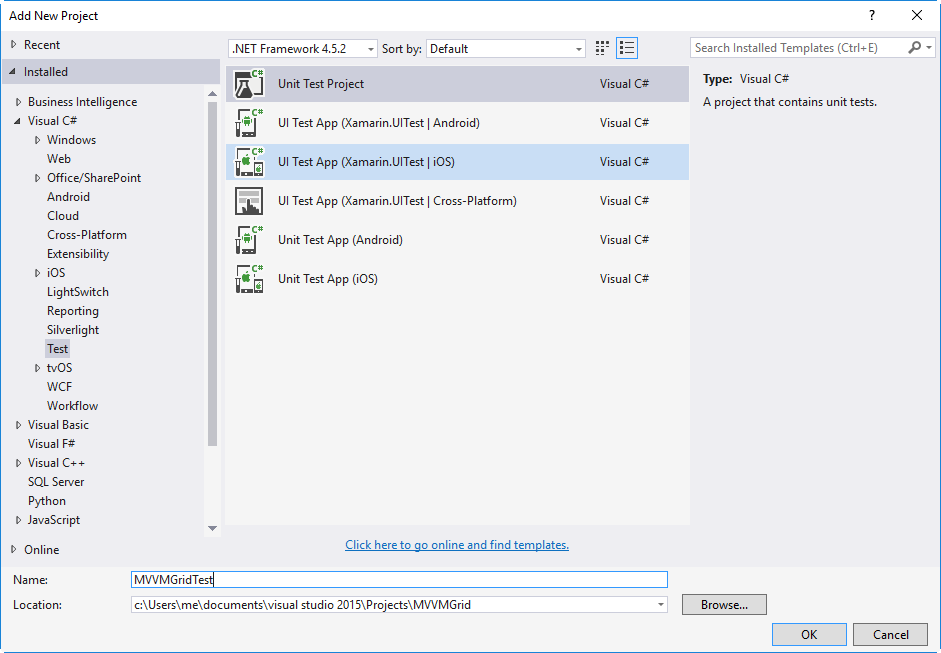Select the Cloud category

tap(63, 215)
